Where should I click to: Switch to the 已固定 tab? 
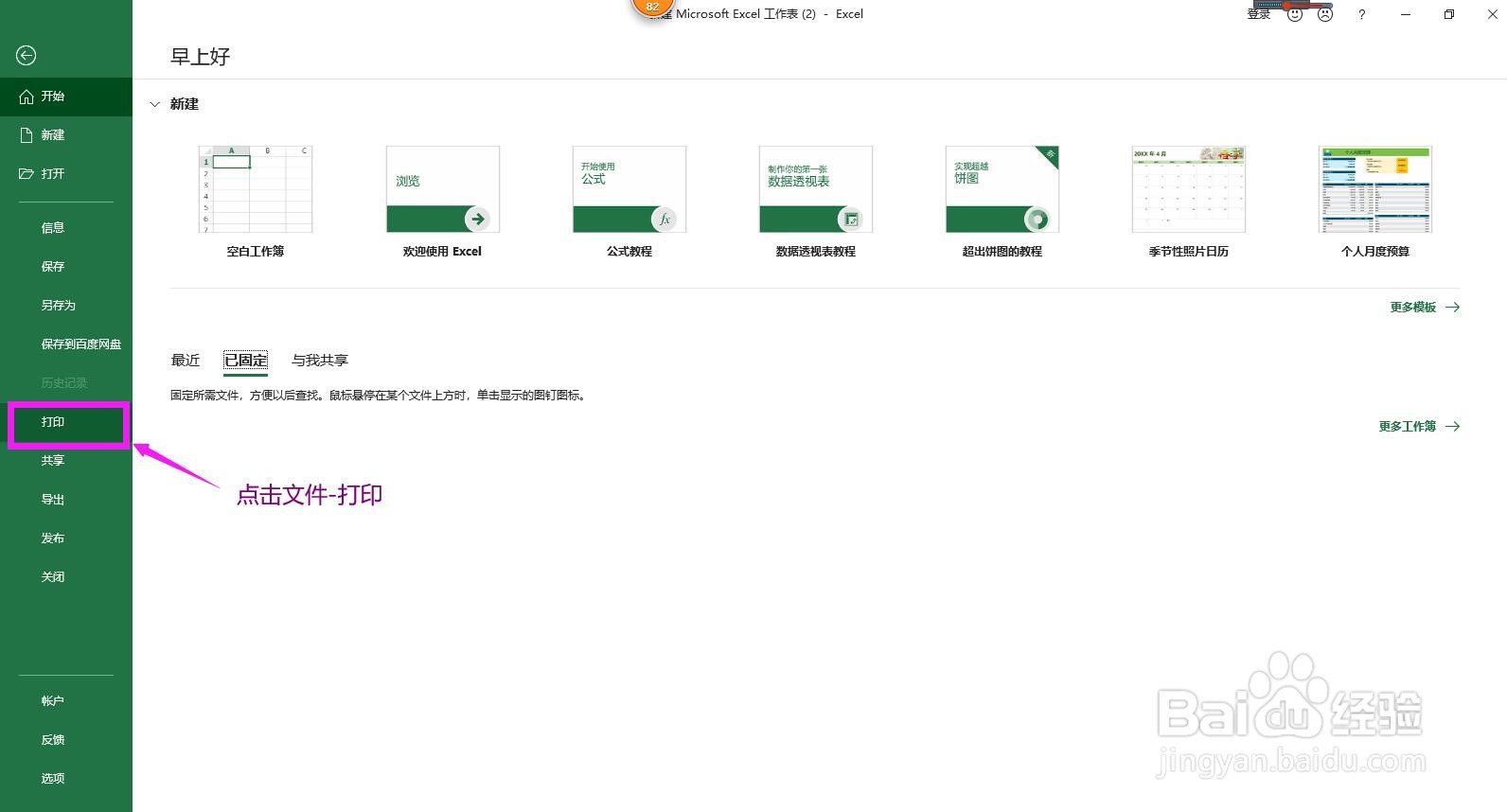pyautogui.click(x=246, y=361)
